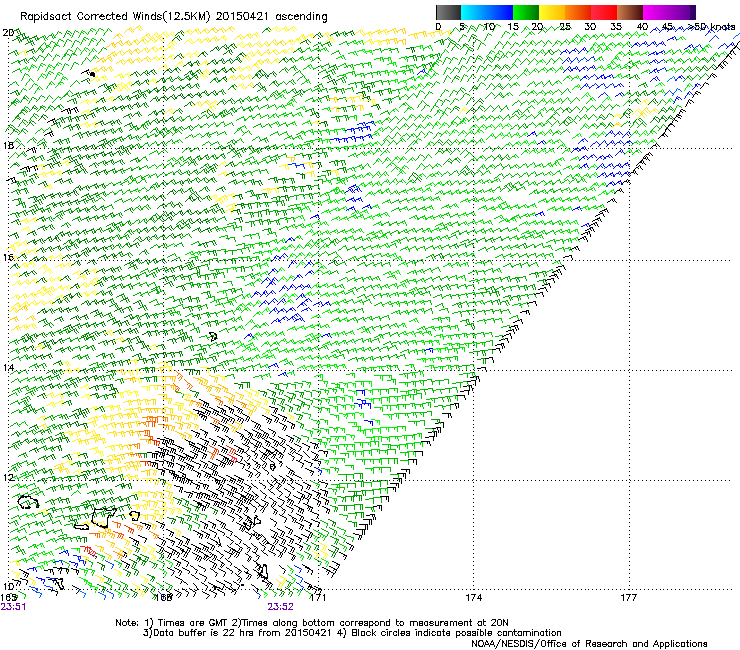Click the legend label 25
The width and height of the screenshot is (740, 650).
point(565,27)
